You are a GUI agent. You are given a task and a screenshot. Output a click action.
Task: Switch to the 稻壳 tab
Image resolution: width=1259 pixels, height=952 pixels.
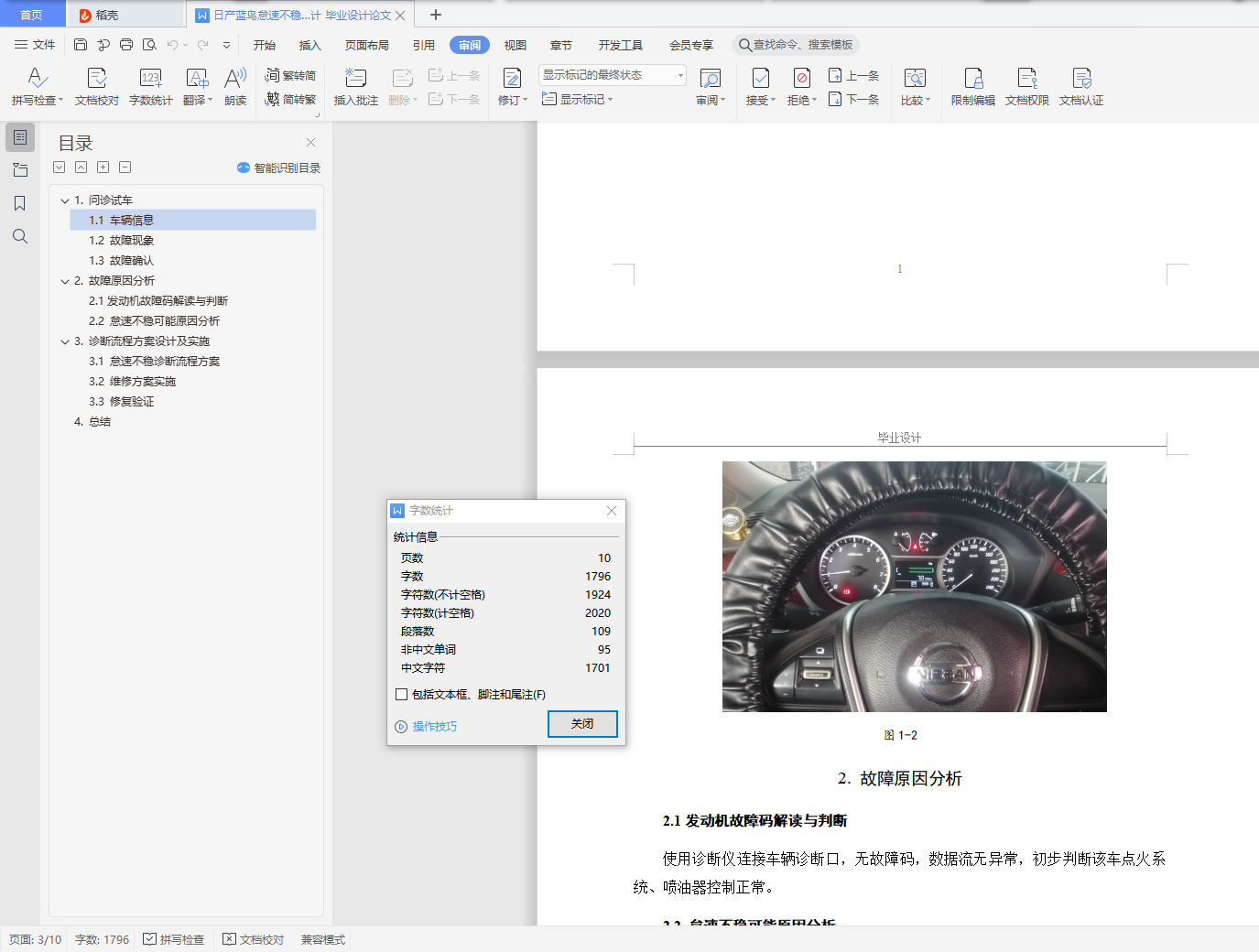coord(125,15)
